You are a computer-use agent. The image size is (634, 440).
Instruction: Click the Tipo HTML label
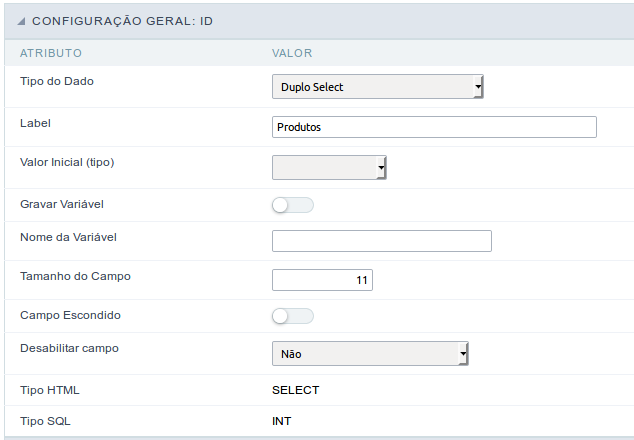click(x=50, y=390)
